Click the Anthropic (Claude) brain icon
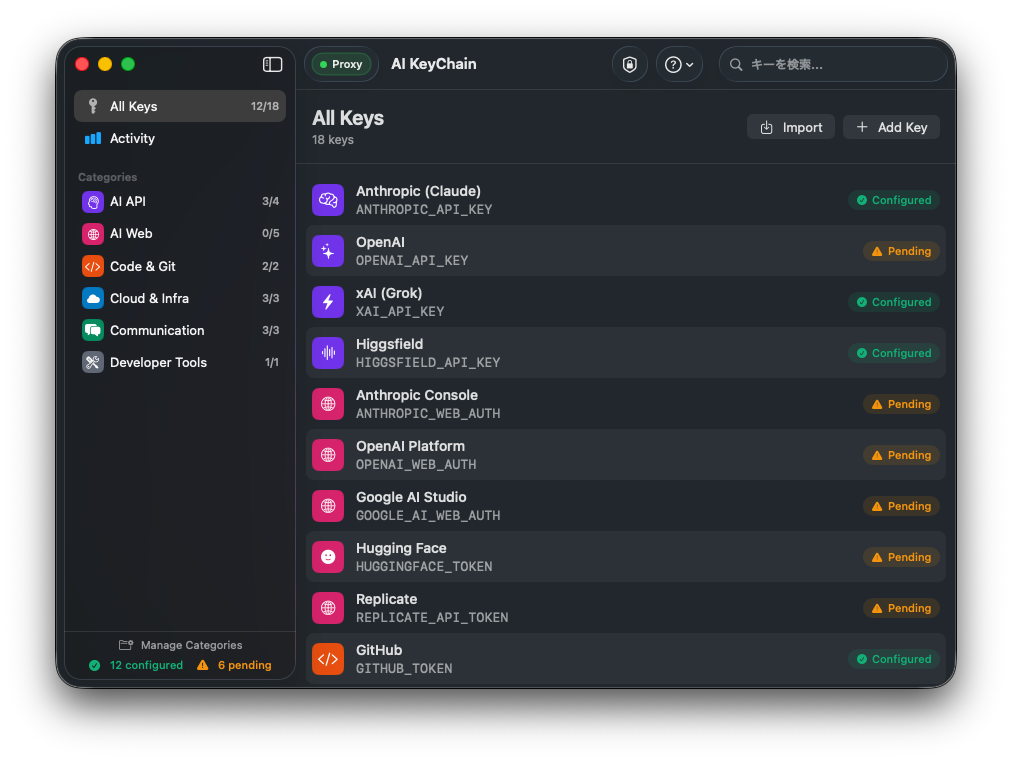The width and height of the screenshot is (1012, 762). click(x=328, y=200)
